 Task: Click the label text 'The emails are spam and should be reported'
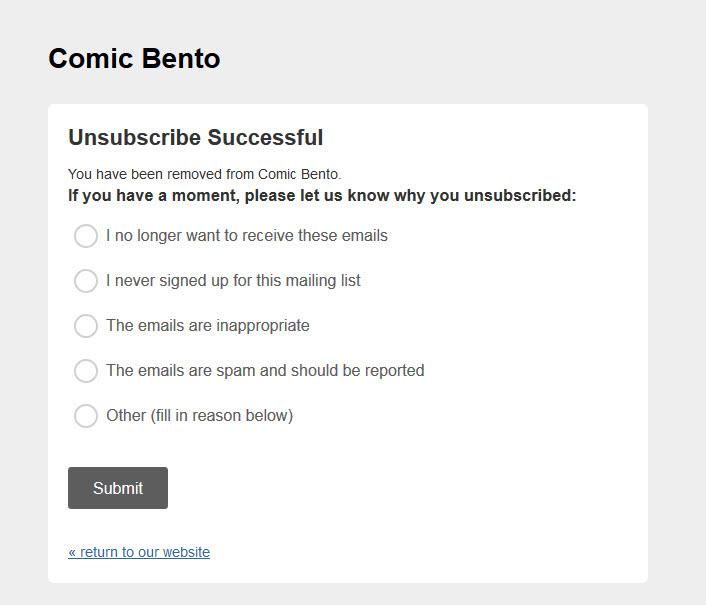[265, 371]
